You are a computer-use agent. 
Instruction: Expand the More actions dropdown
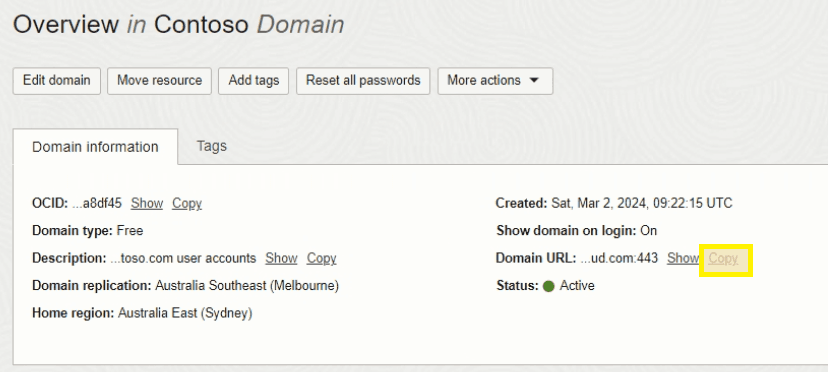[x=495, y=81]
